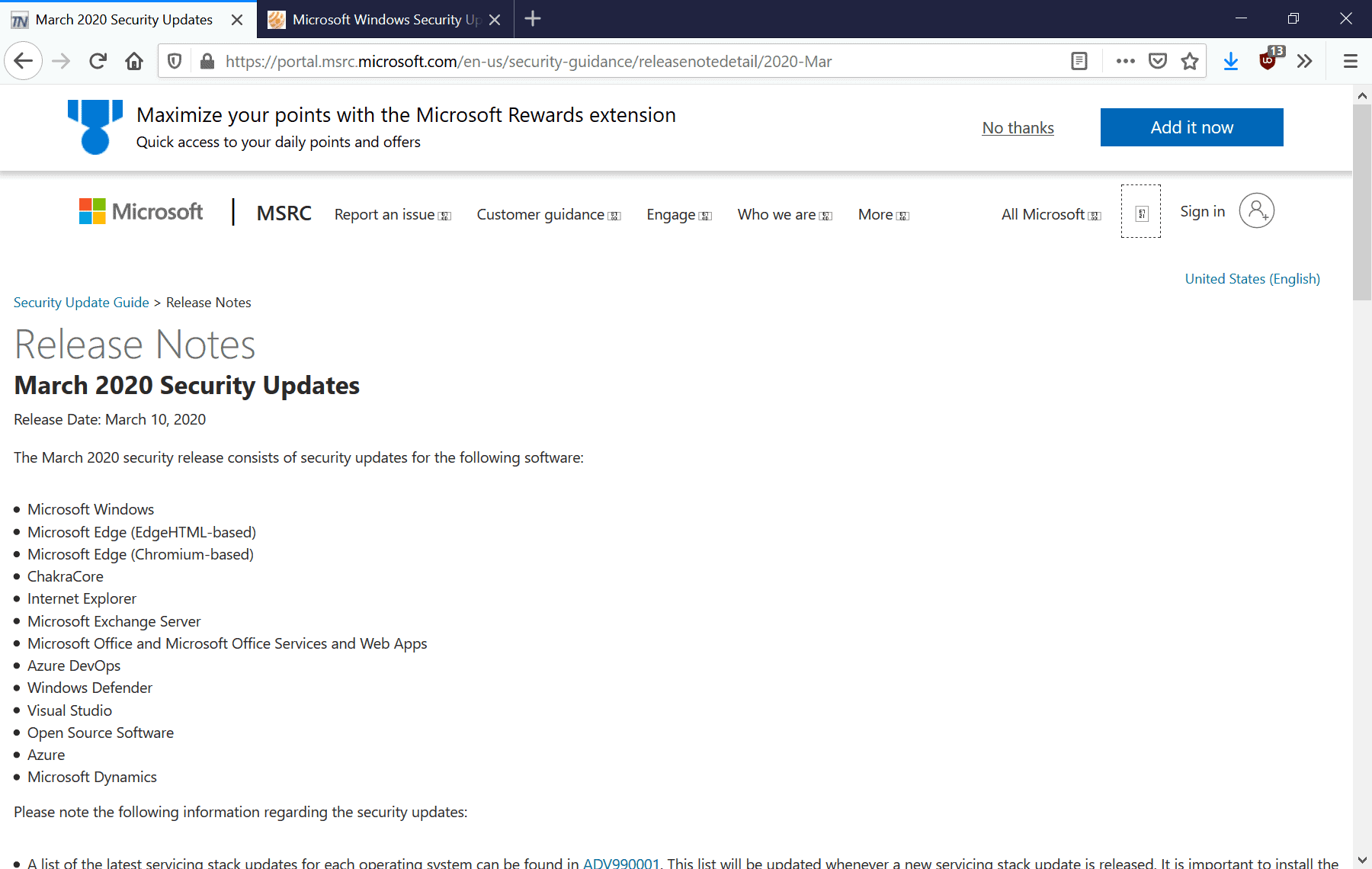Image resolution: width=1372 pixels, height=869 pixels.
Task: Reload the current page
Action: 98,61
